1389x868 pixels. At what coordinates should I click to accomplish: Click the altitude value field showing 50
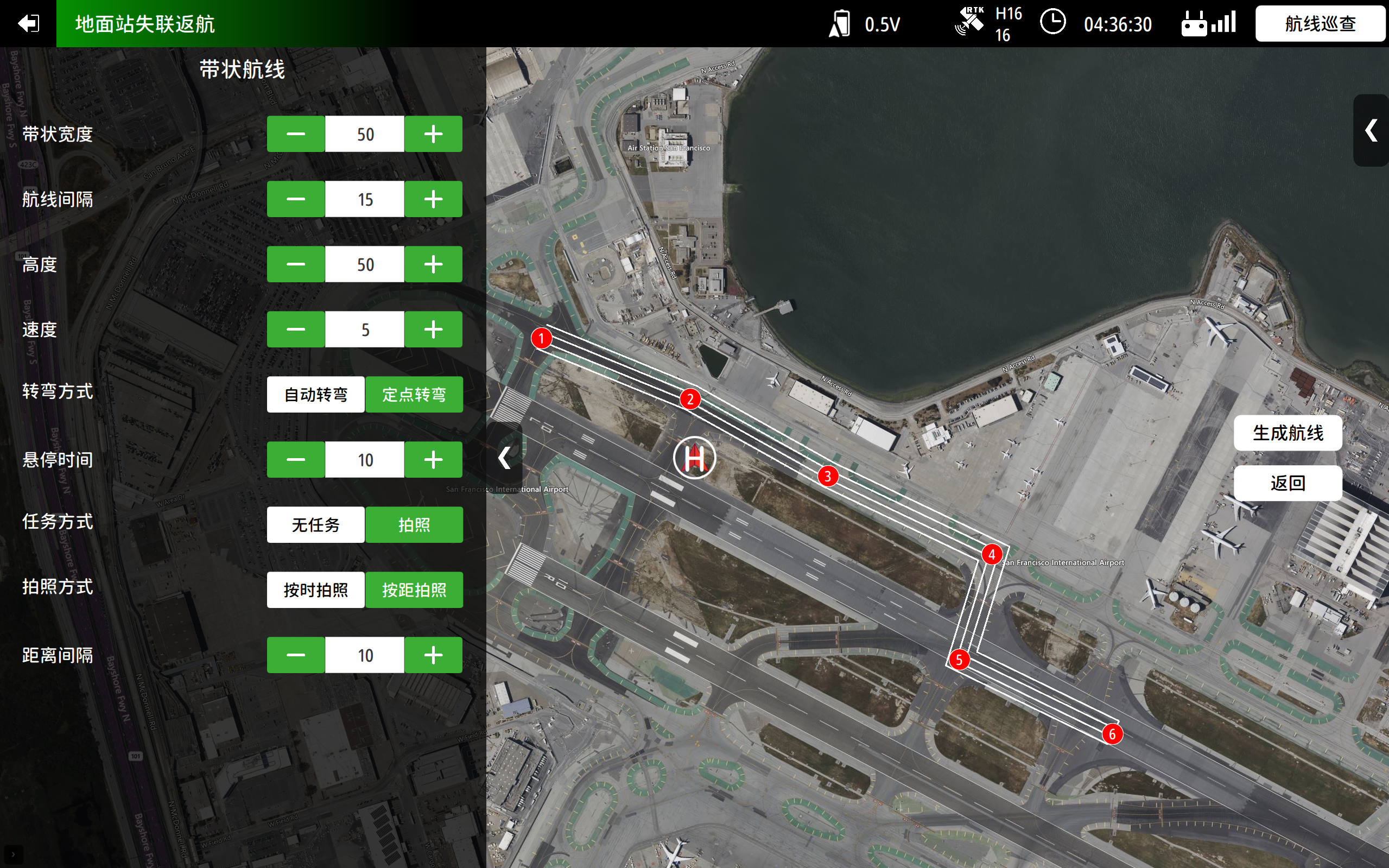[365, 265]
